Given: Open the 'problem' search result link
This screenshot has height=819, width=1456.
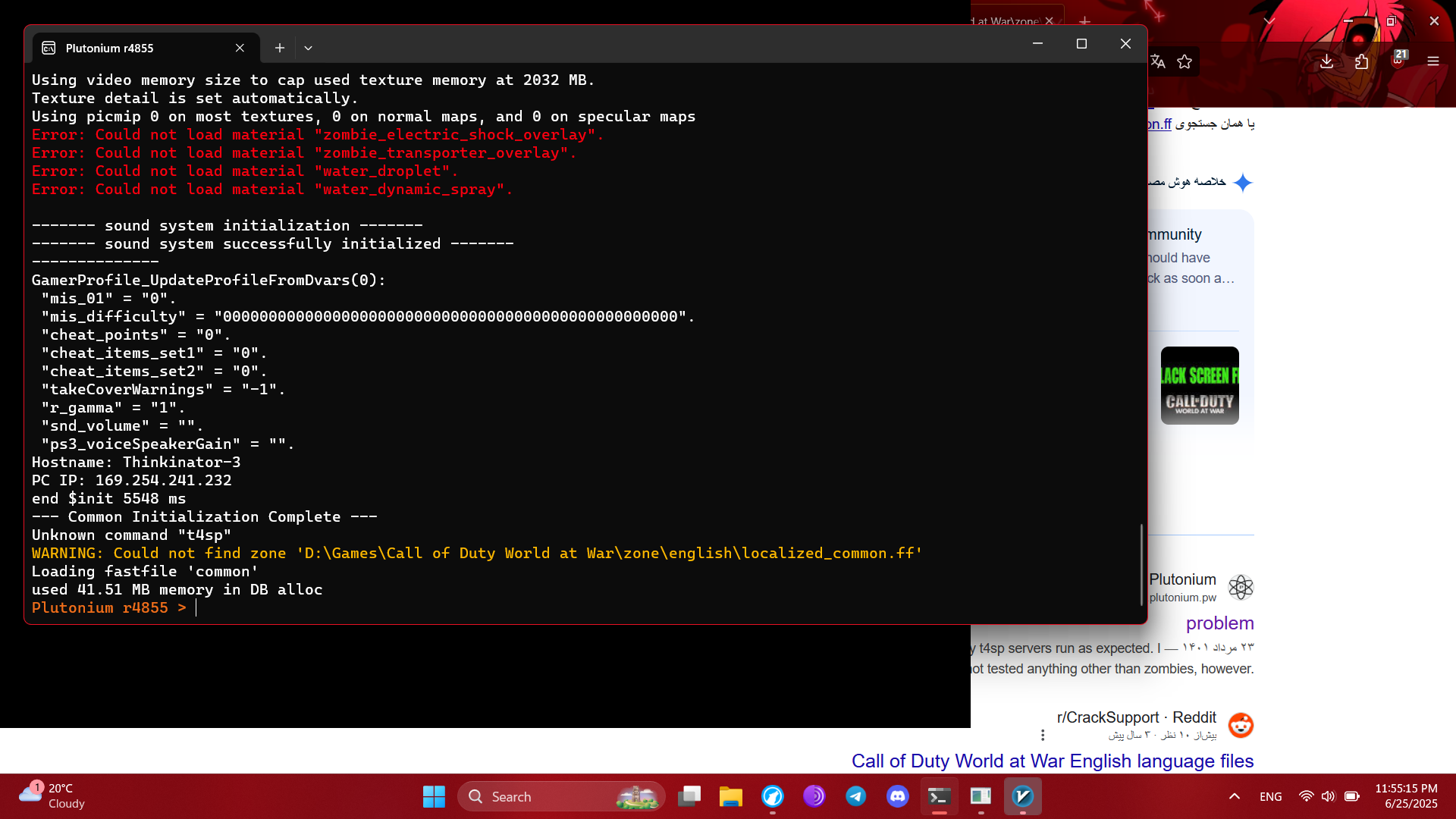Looking at the screenshot, I should tap(1219, 623).
